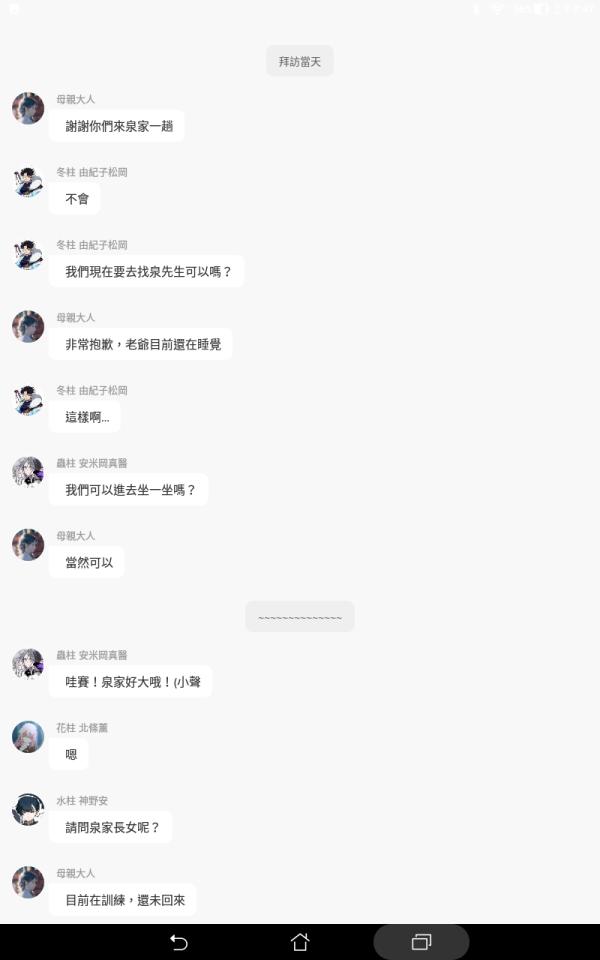The width and height of the screenshot is (600, 960).
Task: Select the wavy line scene divider
Action: (x=300, y=617)
